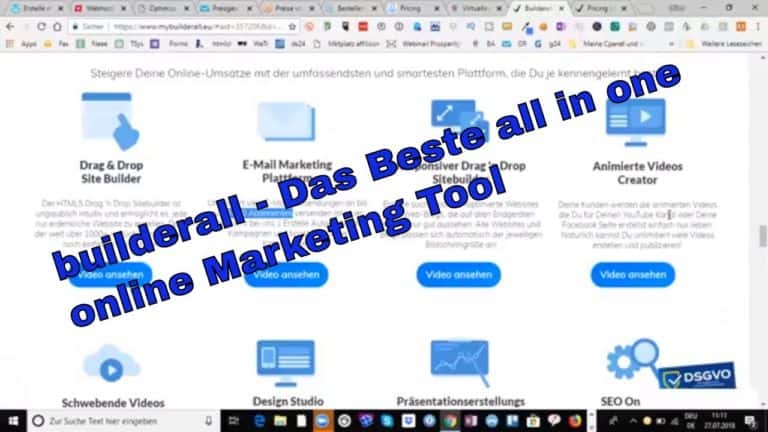This screenshot has width=768, height=432.
Task: Show hidden system tray icons
Action: tap(633, 421)
